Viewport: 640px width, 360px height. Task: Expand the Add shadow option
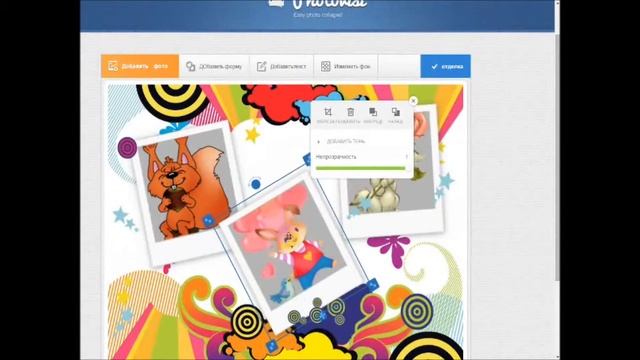[x=342, y=141]
